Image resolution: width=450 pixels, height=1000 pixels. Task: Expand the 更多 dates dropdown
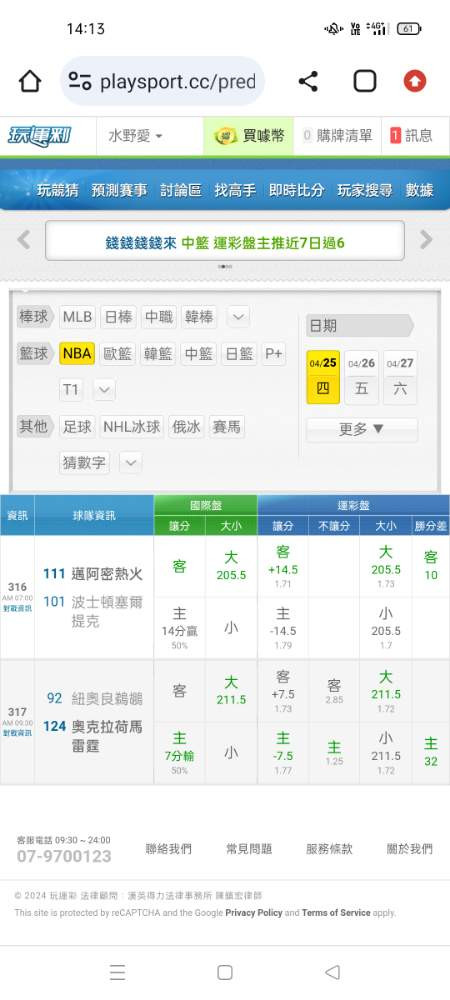pyautogui.click(x=362, y=429)
